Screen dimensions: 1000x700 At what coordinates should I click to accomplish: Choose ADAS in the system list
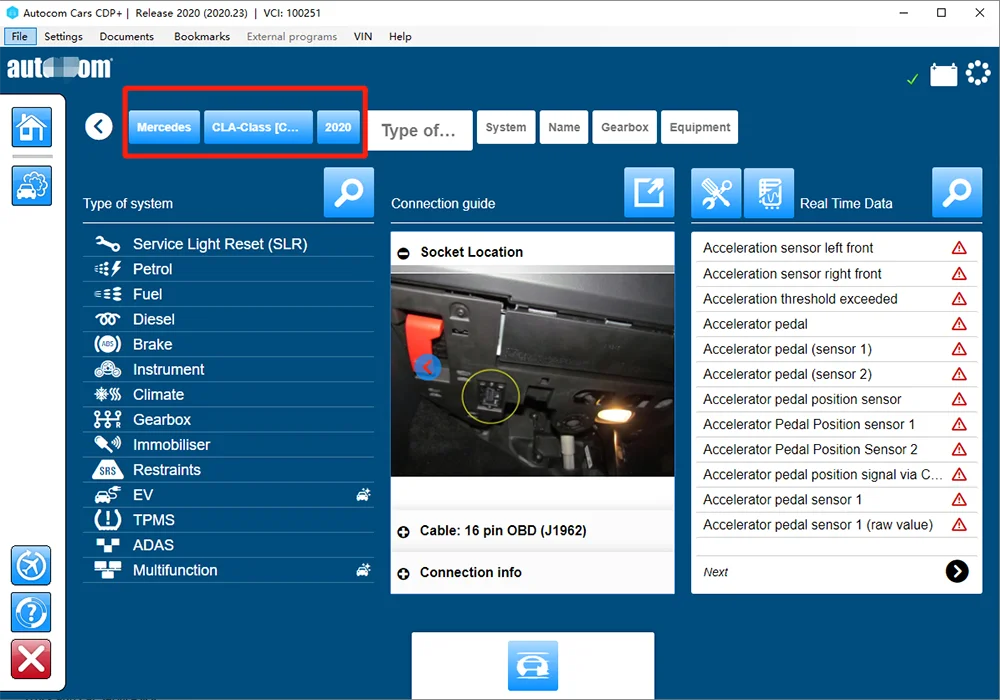(228, 545)
